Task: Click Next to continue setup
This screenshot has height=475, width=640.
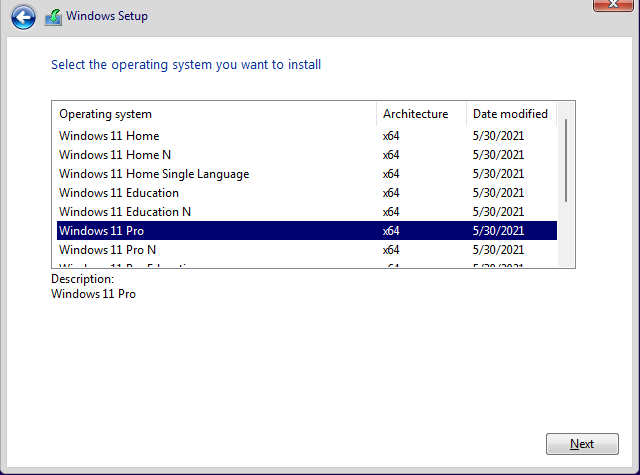Action: (x=581, y=444)
